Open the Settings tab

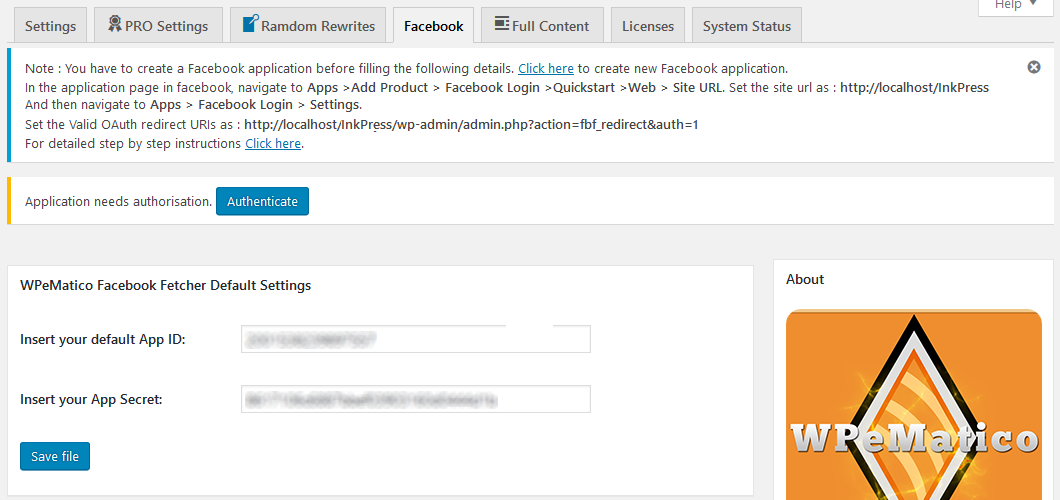51,26
